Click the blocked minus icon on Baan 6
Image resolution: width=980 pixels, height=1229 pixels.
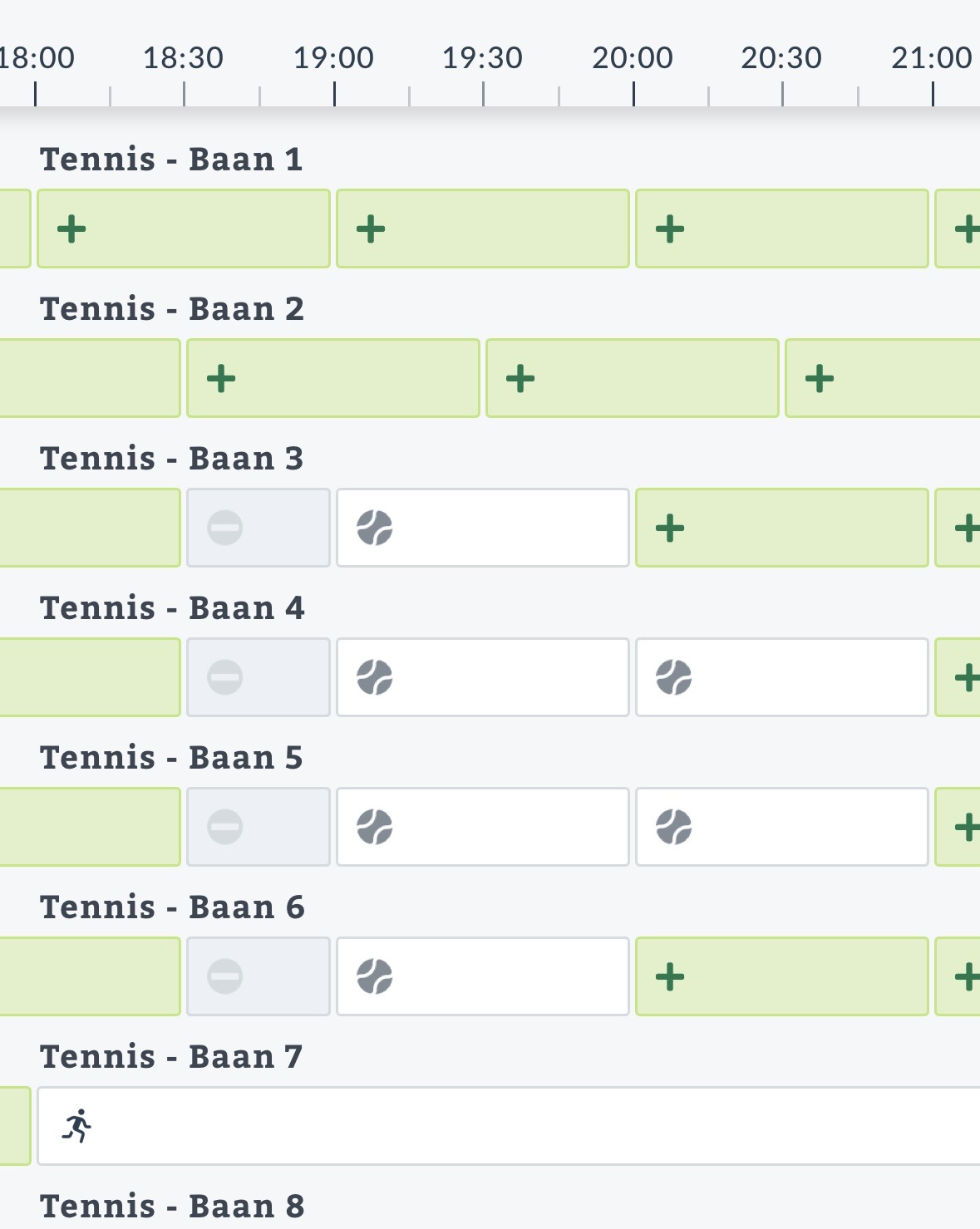click(x=224, y=976)
